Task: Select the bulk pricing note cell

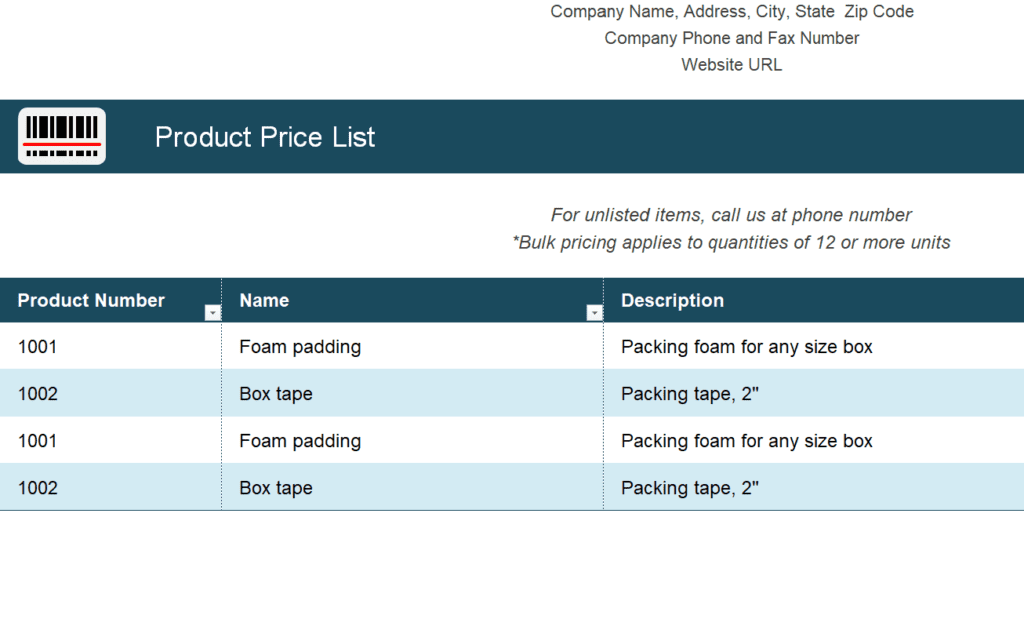Action: click(x=731, y=242)
